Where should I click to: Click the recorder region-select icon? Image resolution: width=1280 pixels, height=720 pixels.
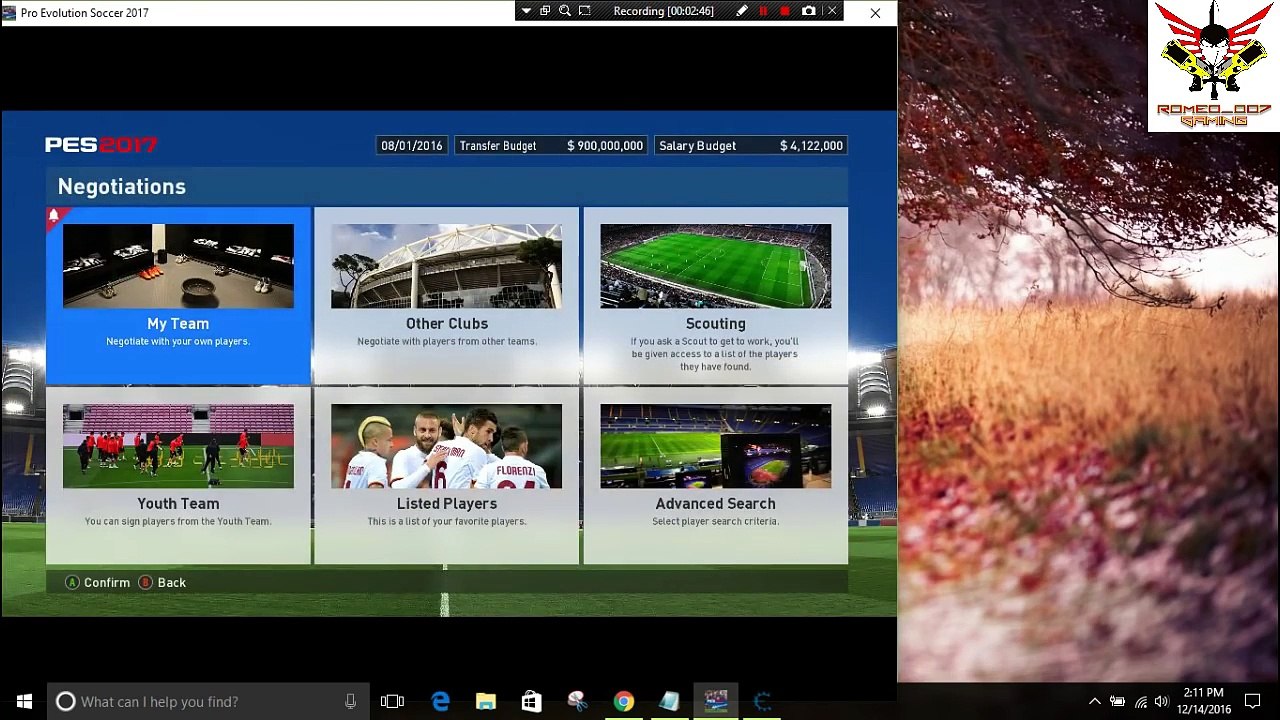coord(585,11)
